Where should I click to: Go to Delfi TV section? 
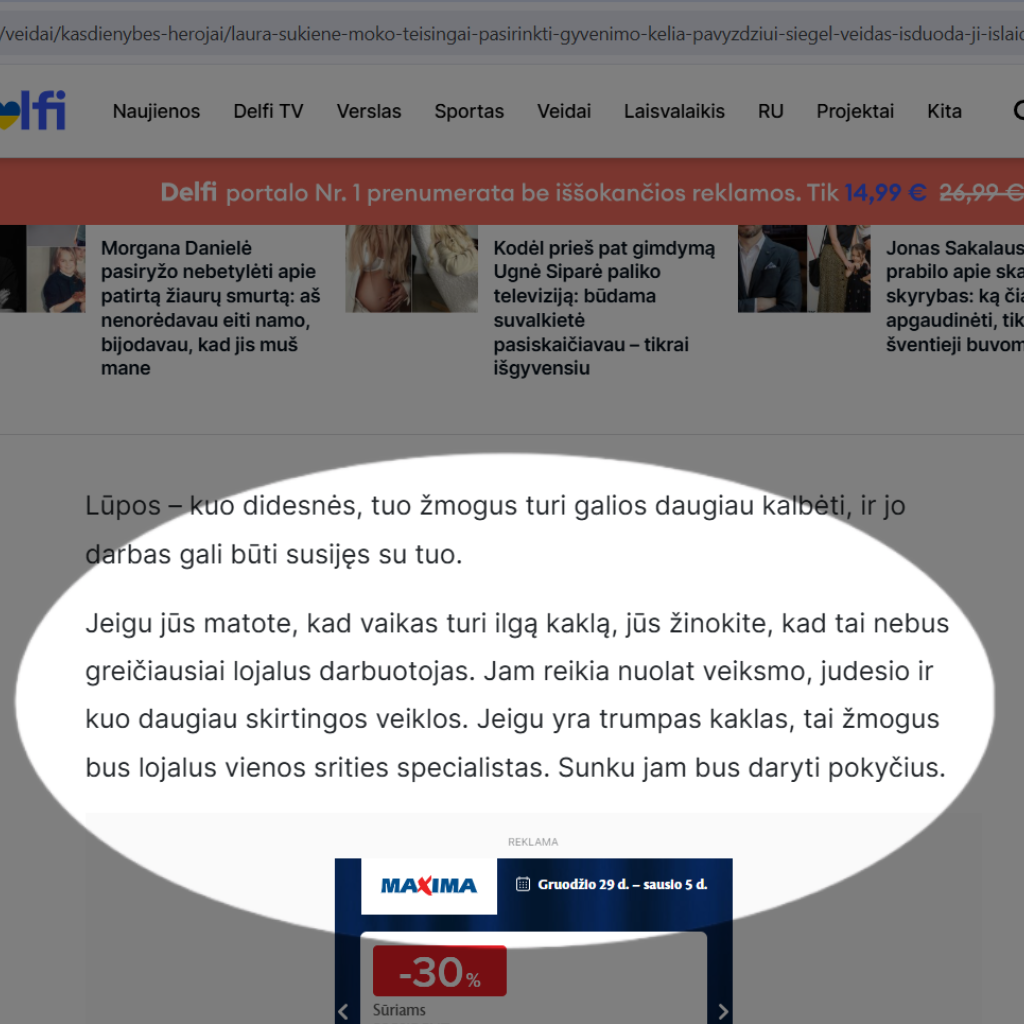coord(268,111)
